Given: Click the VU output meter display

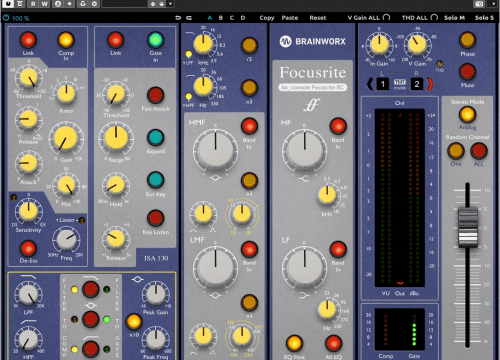Looking at the screenshot, I should coord(400,197).
